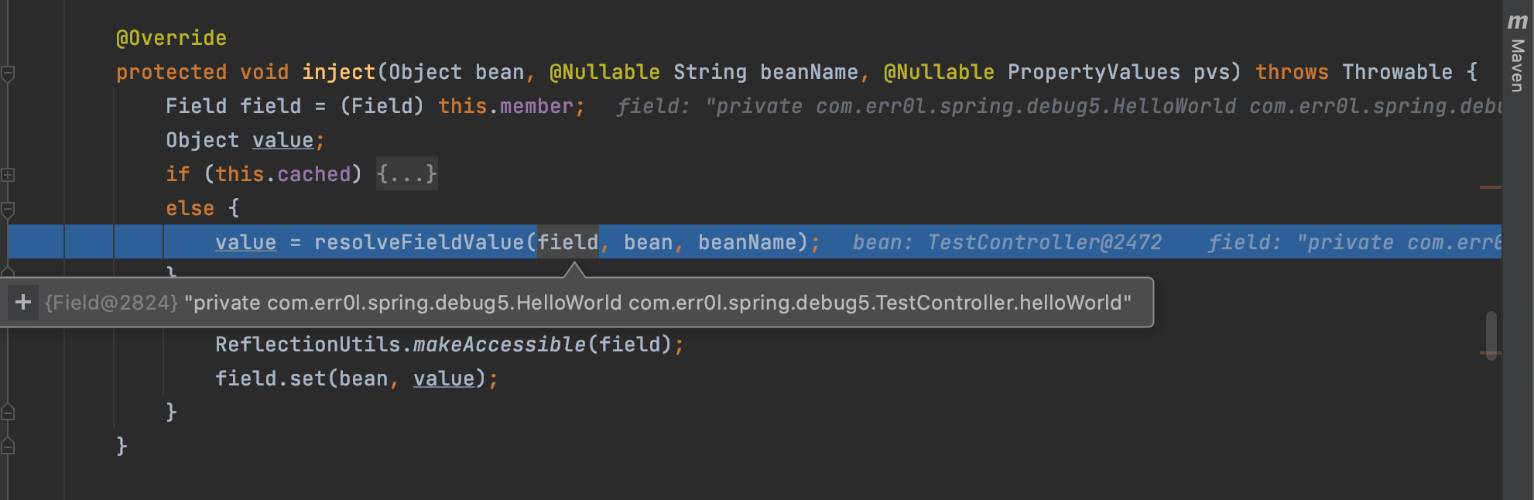Collapse the else block using its gutter fold marker
This screenshot has width=1534, height=500.
(8, 209)
